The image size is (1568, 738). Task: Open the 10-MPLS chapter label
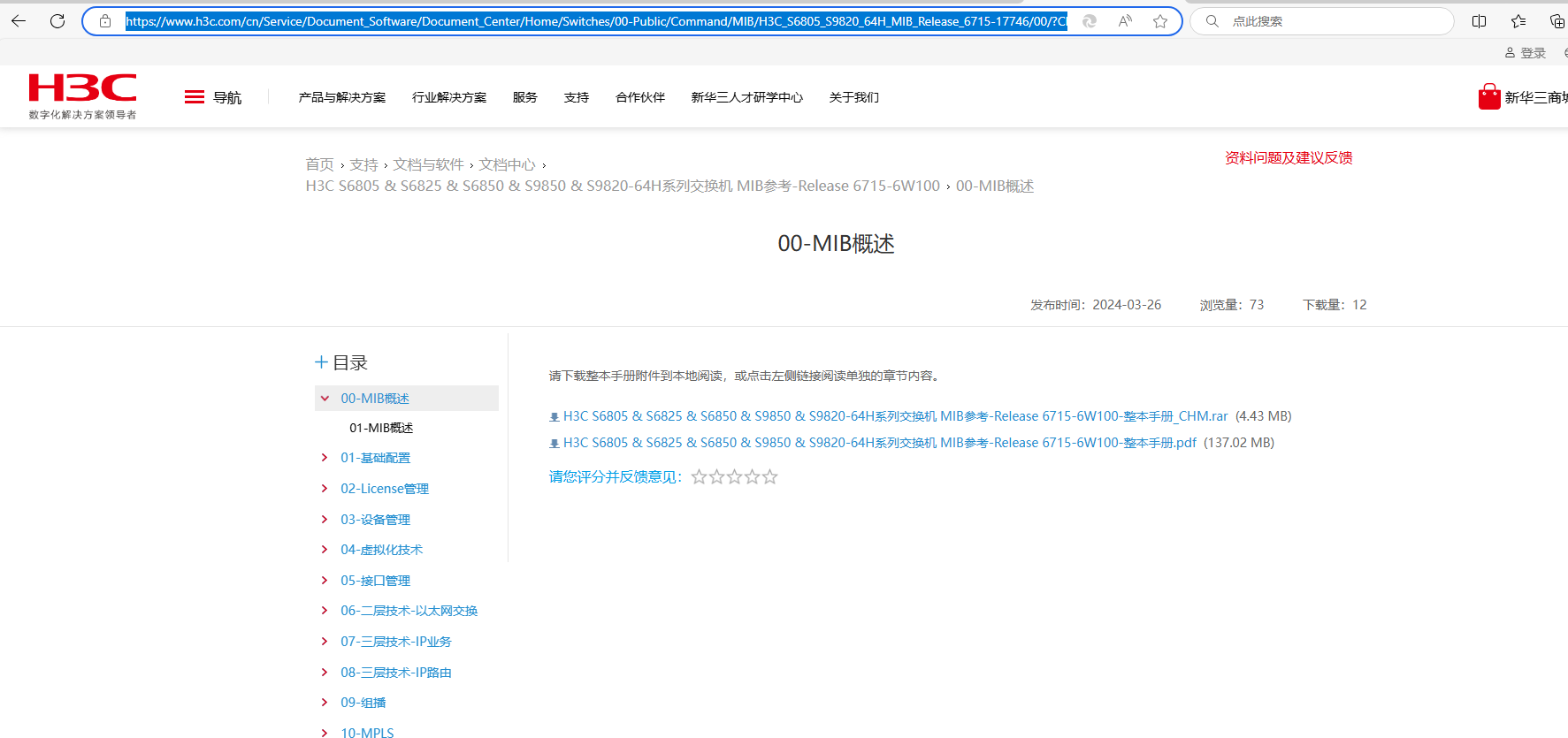[368, 733]
